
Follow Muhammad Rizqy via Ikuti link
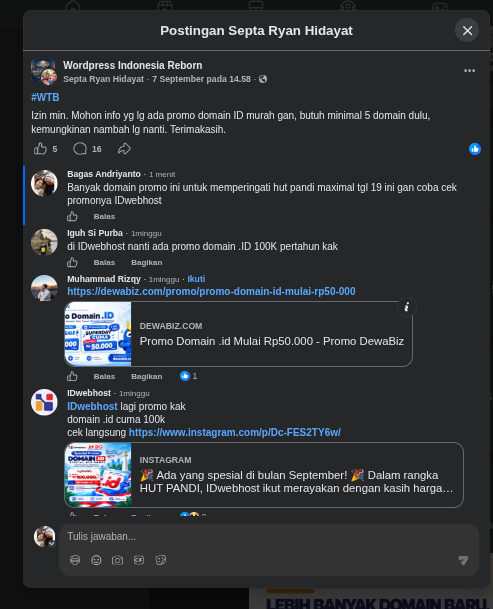(x=196, y=279)
